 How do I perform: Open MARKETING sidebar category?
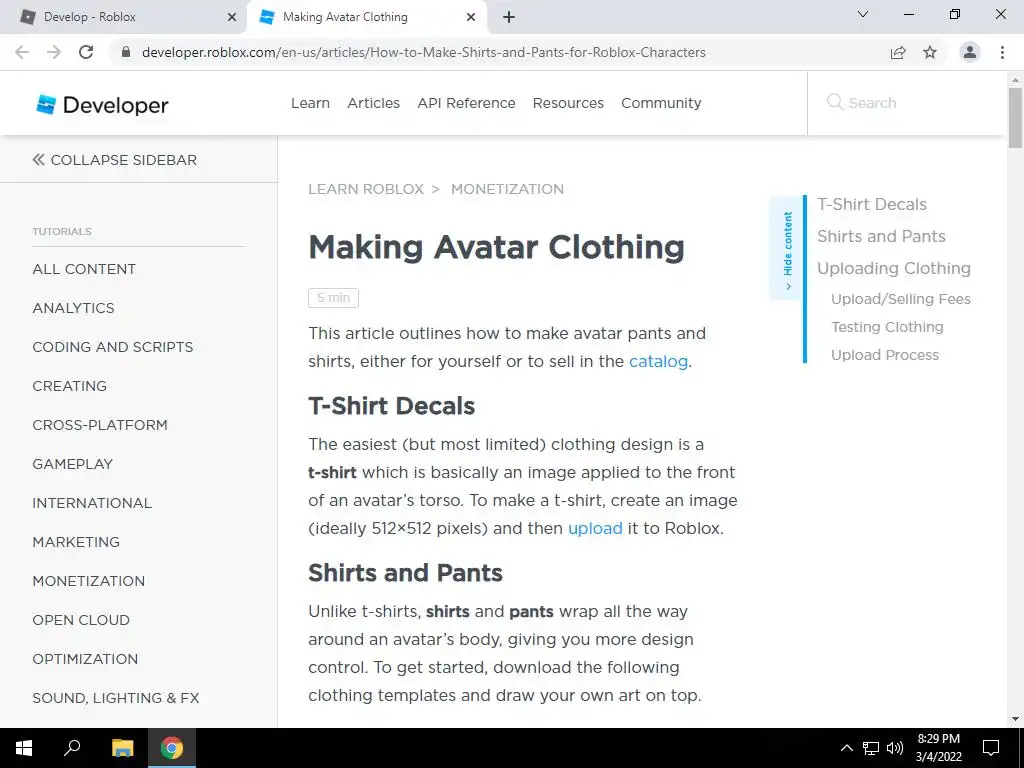click(76, 542)
